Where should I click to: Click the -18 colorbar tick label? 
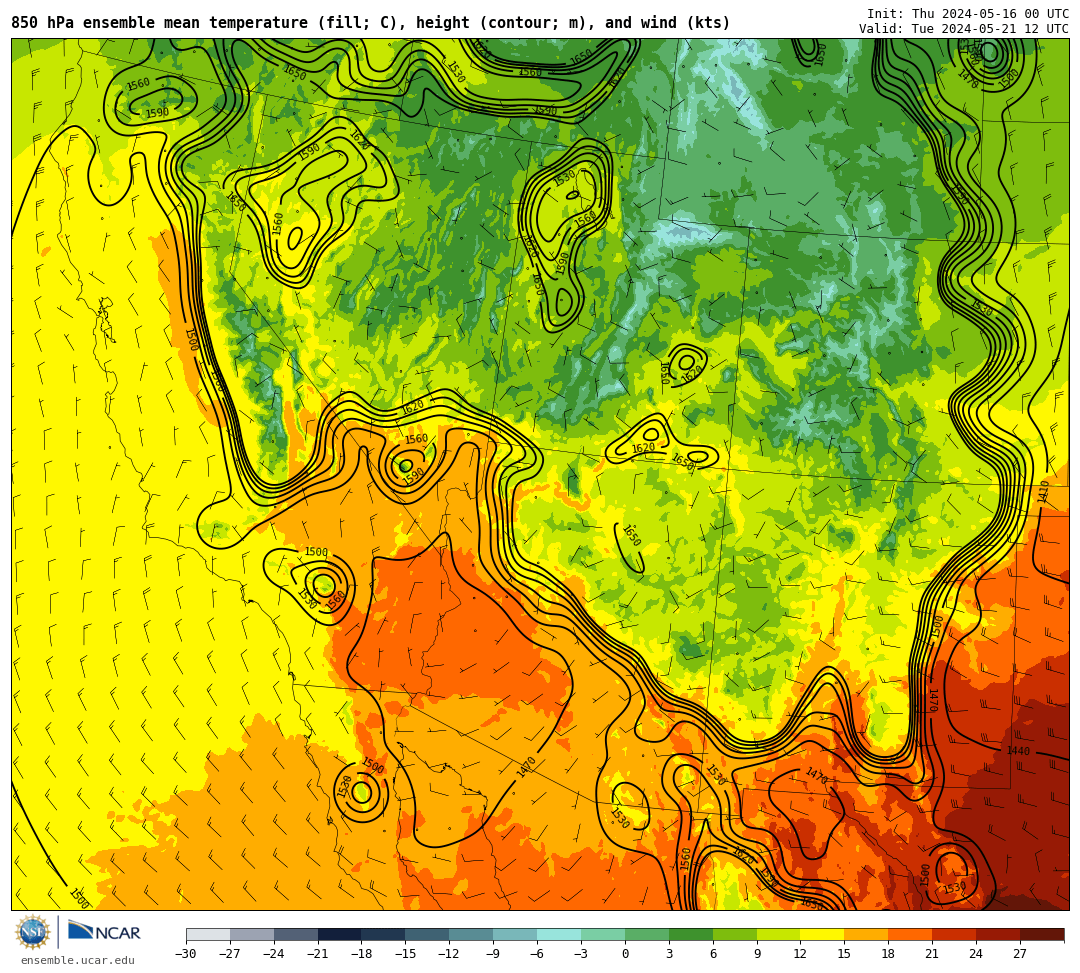[362, 954]
